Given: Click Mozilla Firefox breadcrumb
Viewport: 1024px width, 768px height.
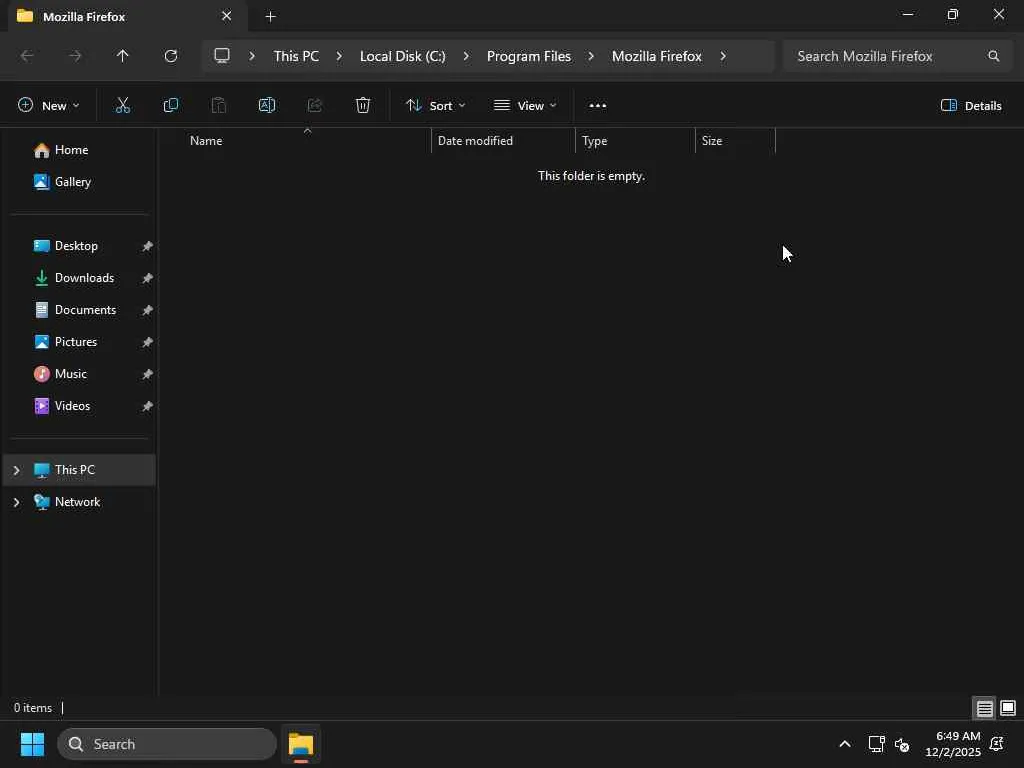Looking at the screenshot, I should tap(656, 56).
